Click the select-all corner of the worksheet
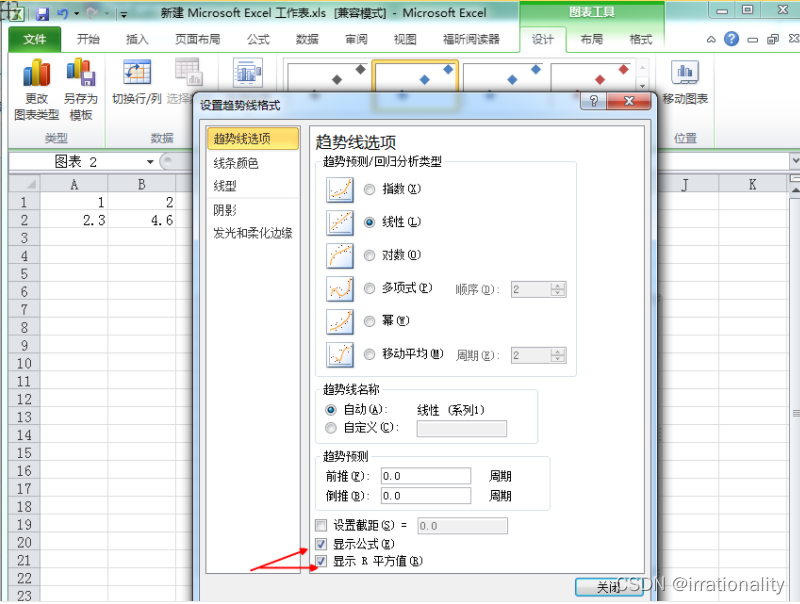Image resolution: width=800 pixels, height=604 pixels. (x=24, y=184)
